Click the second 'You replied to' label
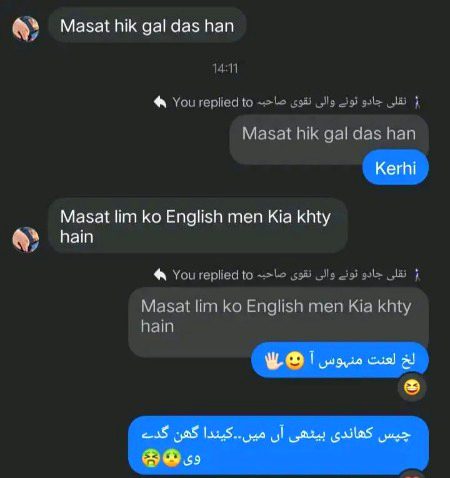The width and height of the screenshot is (450, 478). (213, 275)
